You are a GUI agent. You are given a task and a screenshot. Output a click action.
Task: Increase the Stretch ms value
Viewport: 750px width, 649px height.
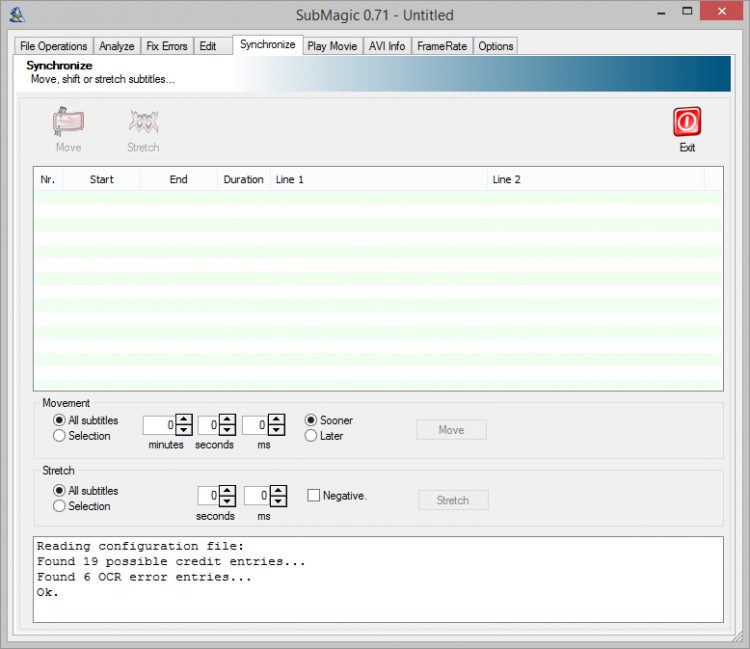pos(278,490)
